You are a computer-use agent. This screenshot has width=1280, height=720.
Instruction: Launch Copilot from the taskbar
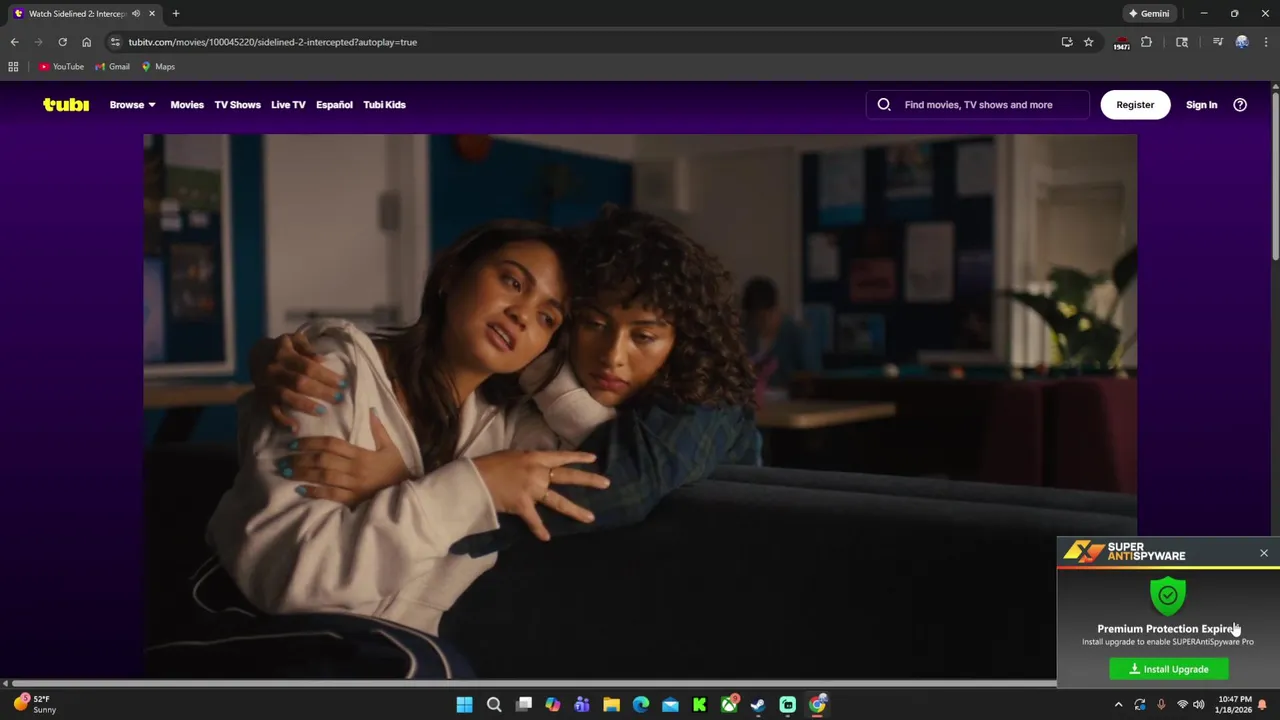pos(552,705)
